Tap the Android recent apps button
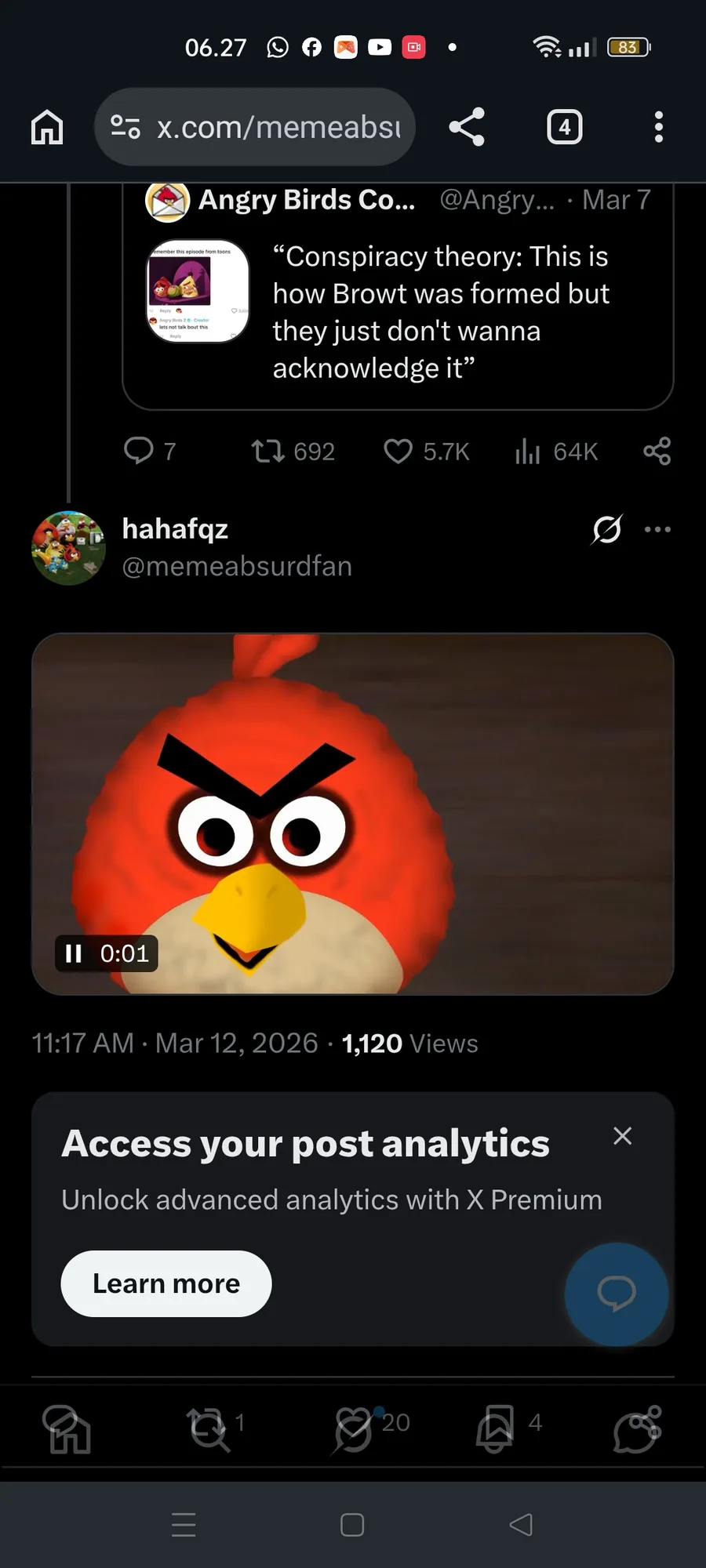The image size is (706, 1568). tap(184, 1524)
